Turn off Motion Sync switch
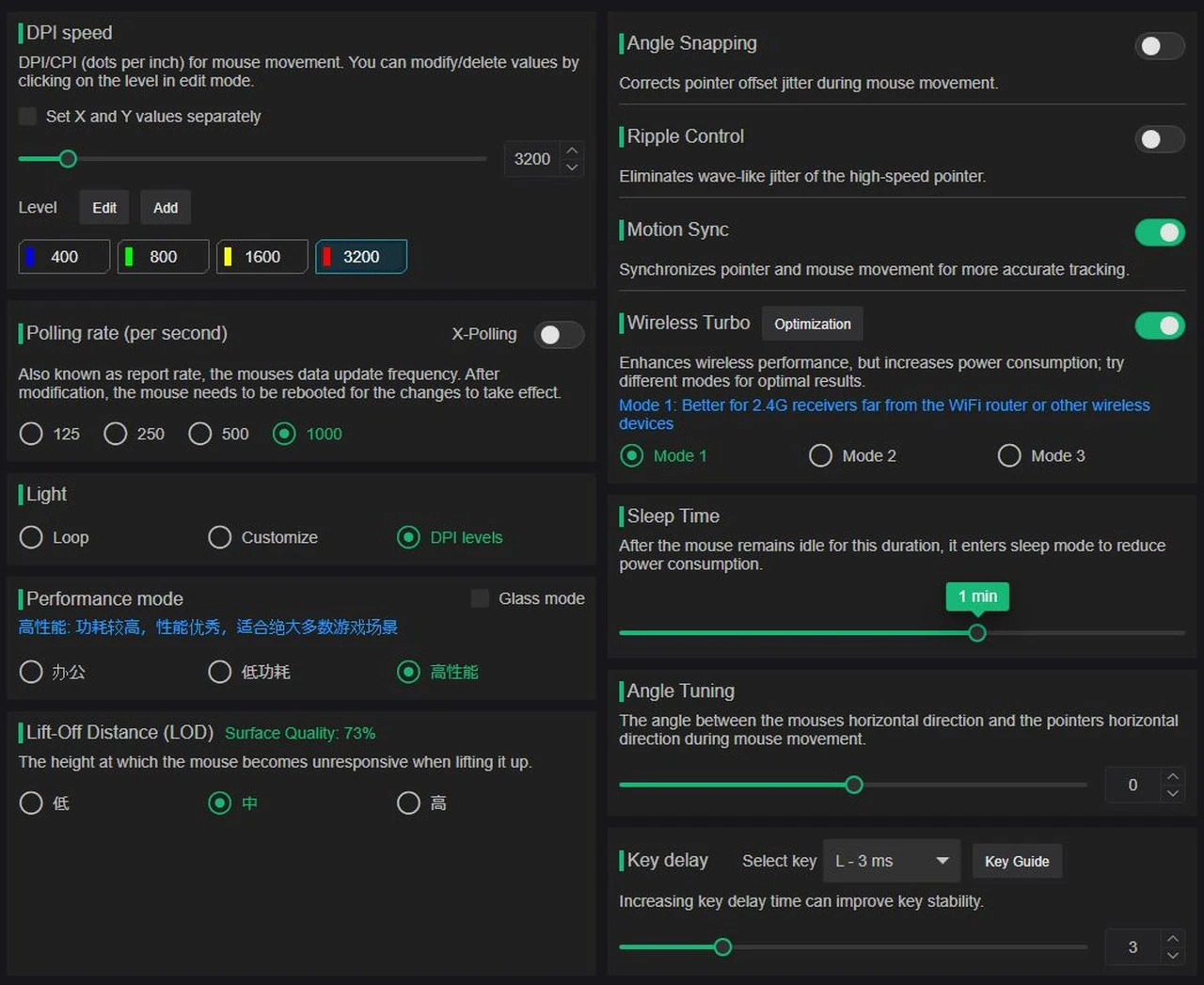The height and width of the screenshot is (985, 1204). (x=1159, y=232)
